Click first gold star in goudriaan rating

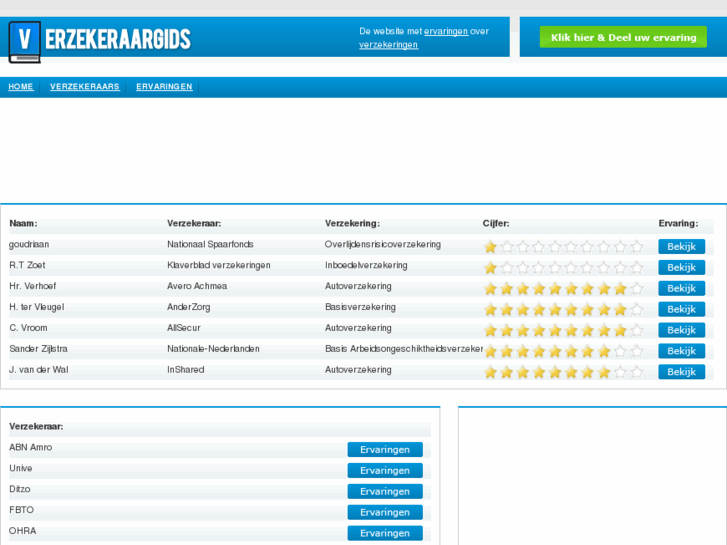click(x=490, y=247)
